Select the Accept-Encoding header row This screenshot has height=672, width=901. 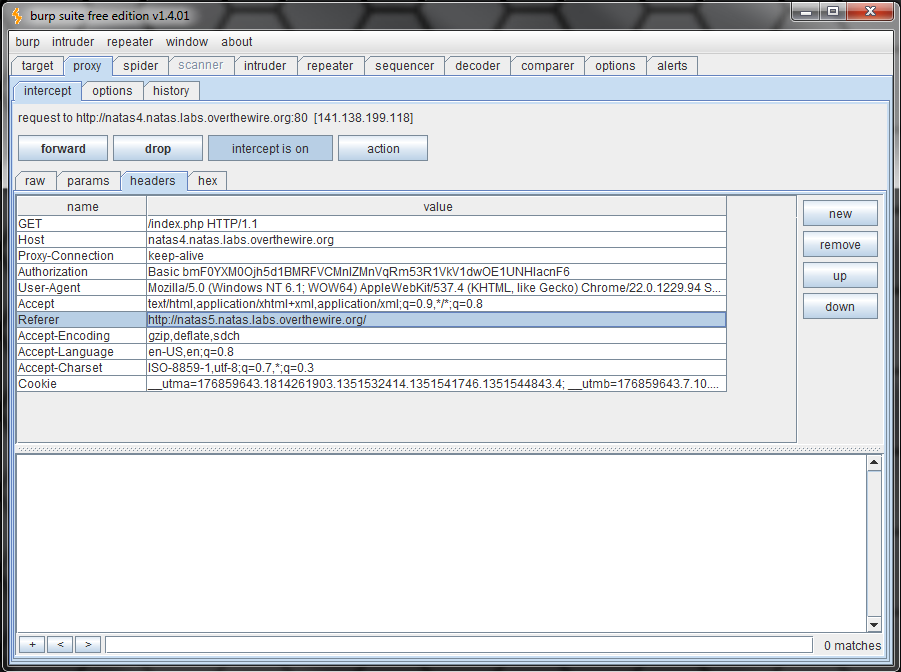(x=82, y=336)
